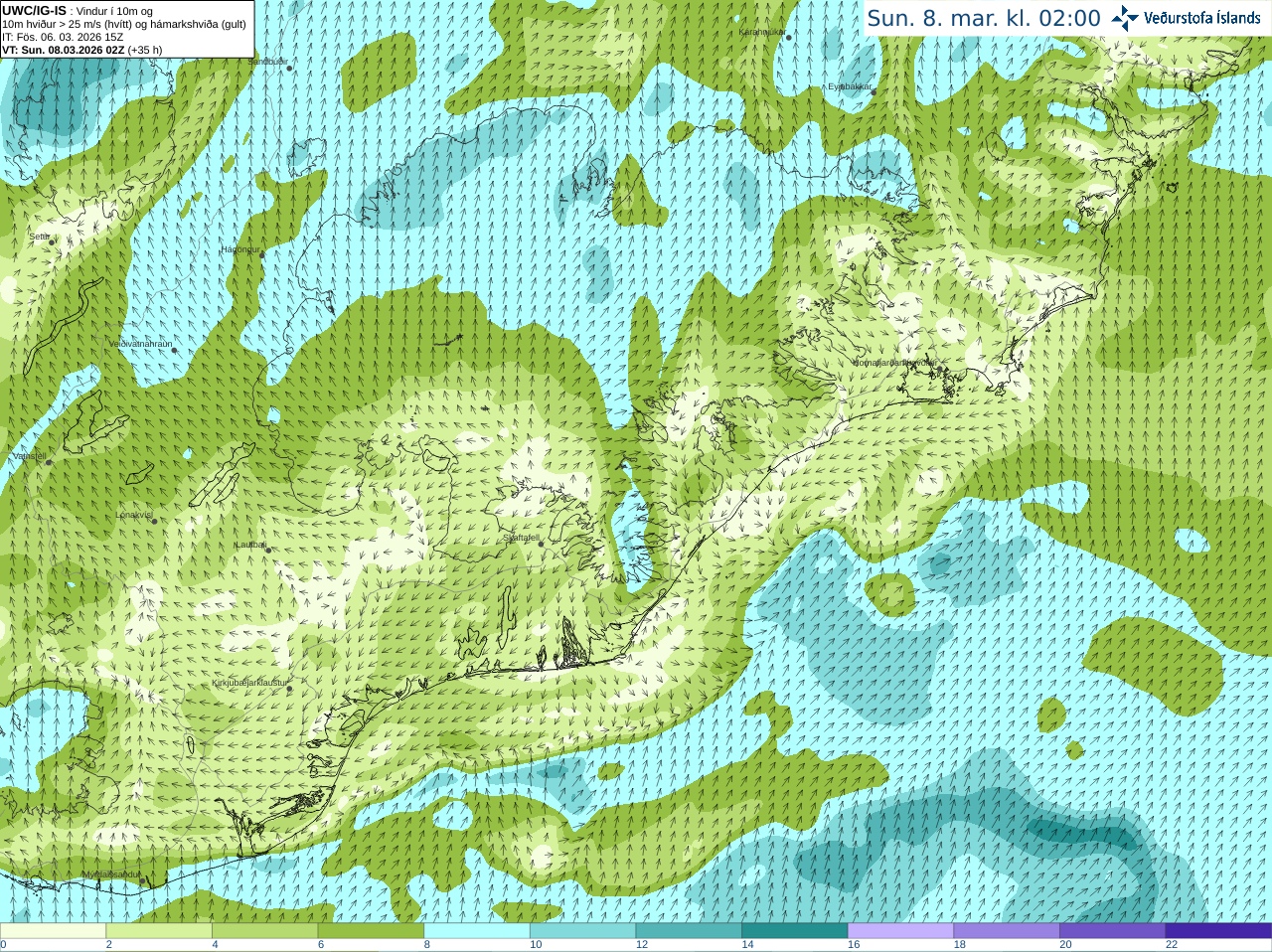
Task: Select the 2–4 m/s legend color swatch
Action: click(x=159, y=931)
